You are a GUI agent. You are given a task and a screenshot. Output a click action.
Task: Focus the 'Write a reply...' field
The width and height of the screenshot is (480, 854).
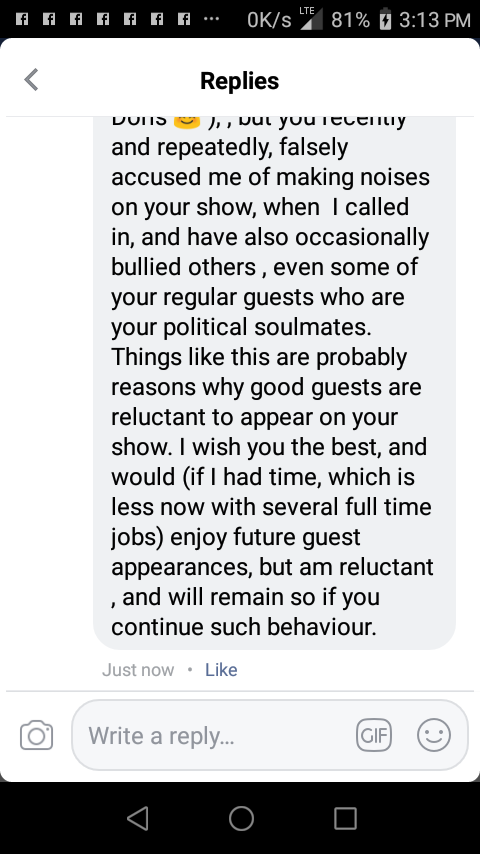(270, 735)
